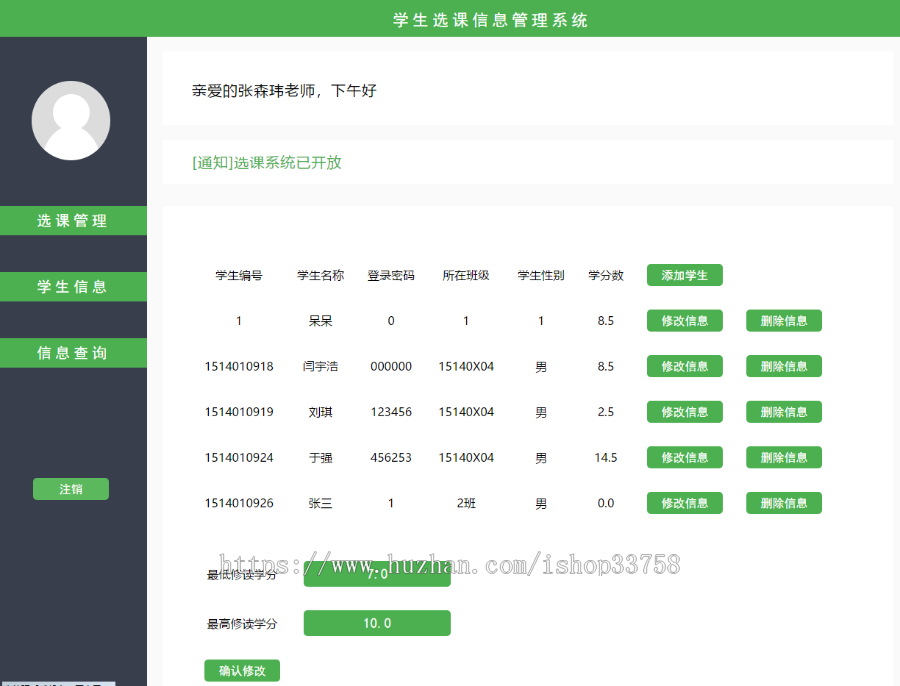Click the 确认修改 confirm button
The height and width of the screenshot is (686, 900).
pos(241,670)
